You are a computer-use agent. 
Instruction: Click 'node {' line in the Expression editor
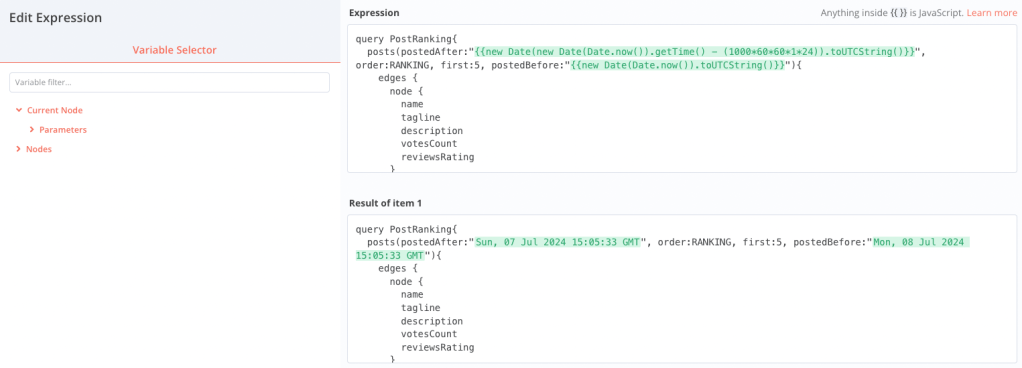point(407,92)
